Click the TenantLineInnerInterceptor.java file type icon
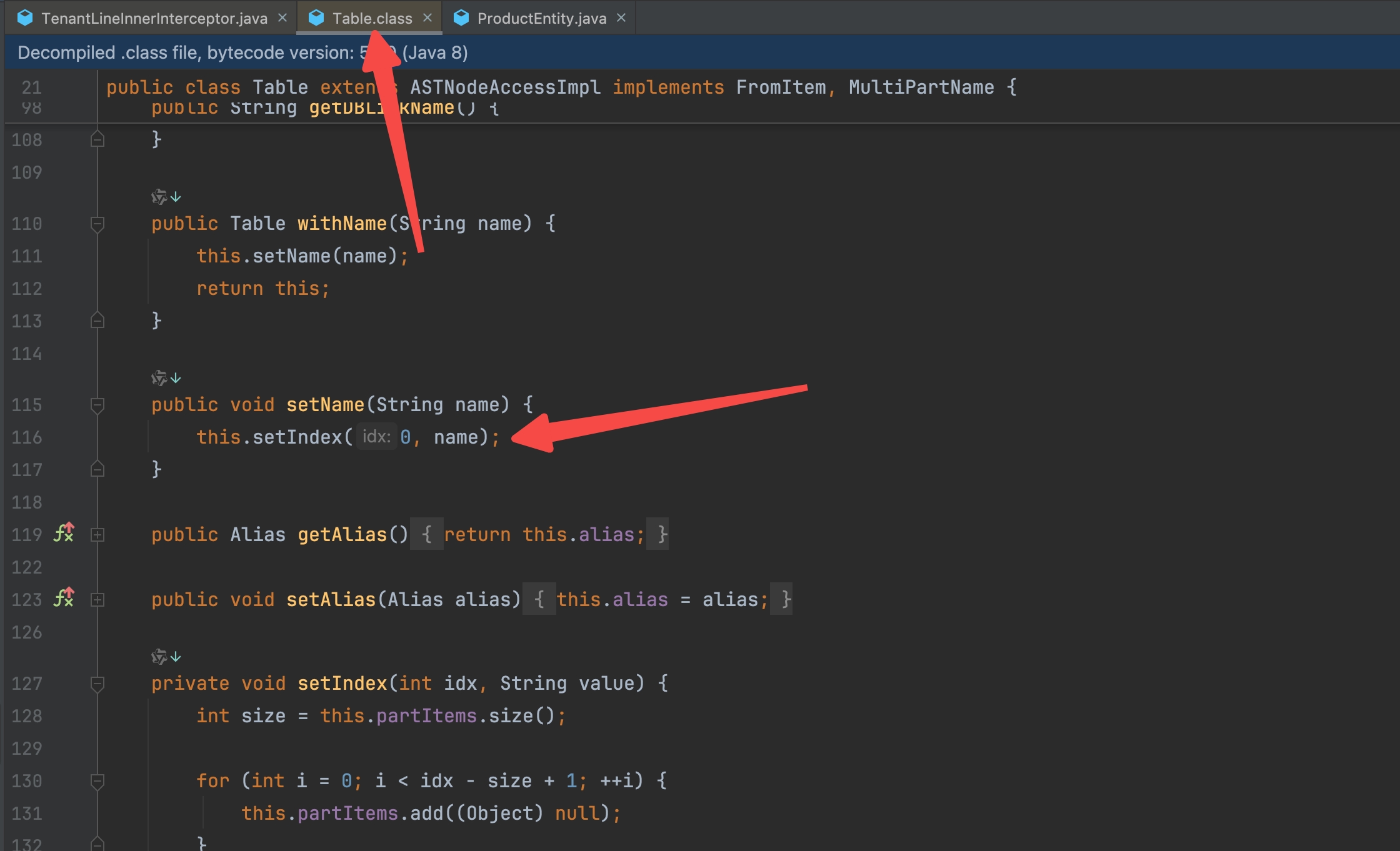The height and width of the screenshot is (851, 1400). coord(25,18)
